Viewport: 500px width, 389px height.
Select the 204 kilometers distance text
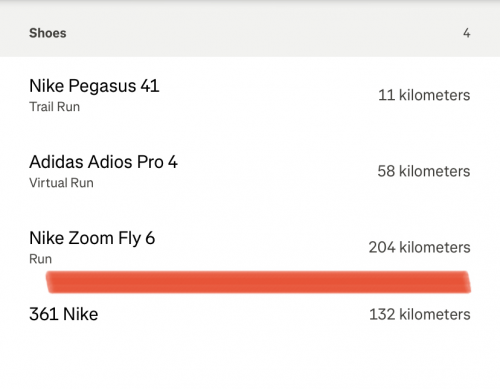point(419,247)
